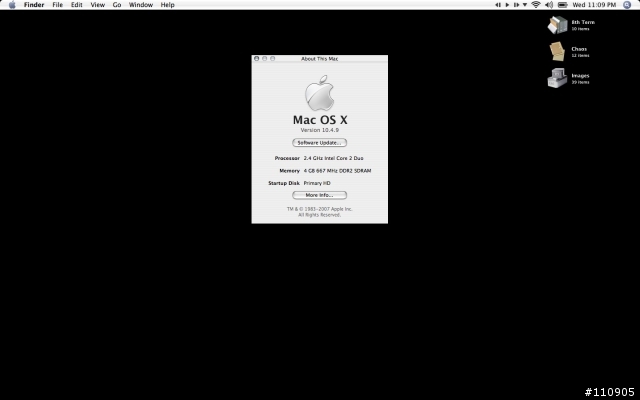Click the Memory label
Viewport: 640px width, 400px height.
pyautogui.click(x=289, y=171)
